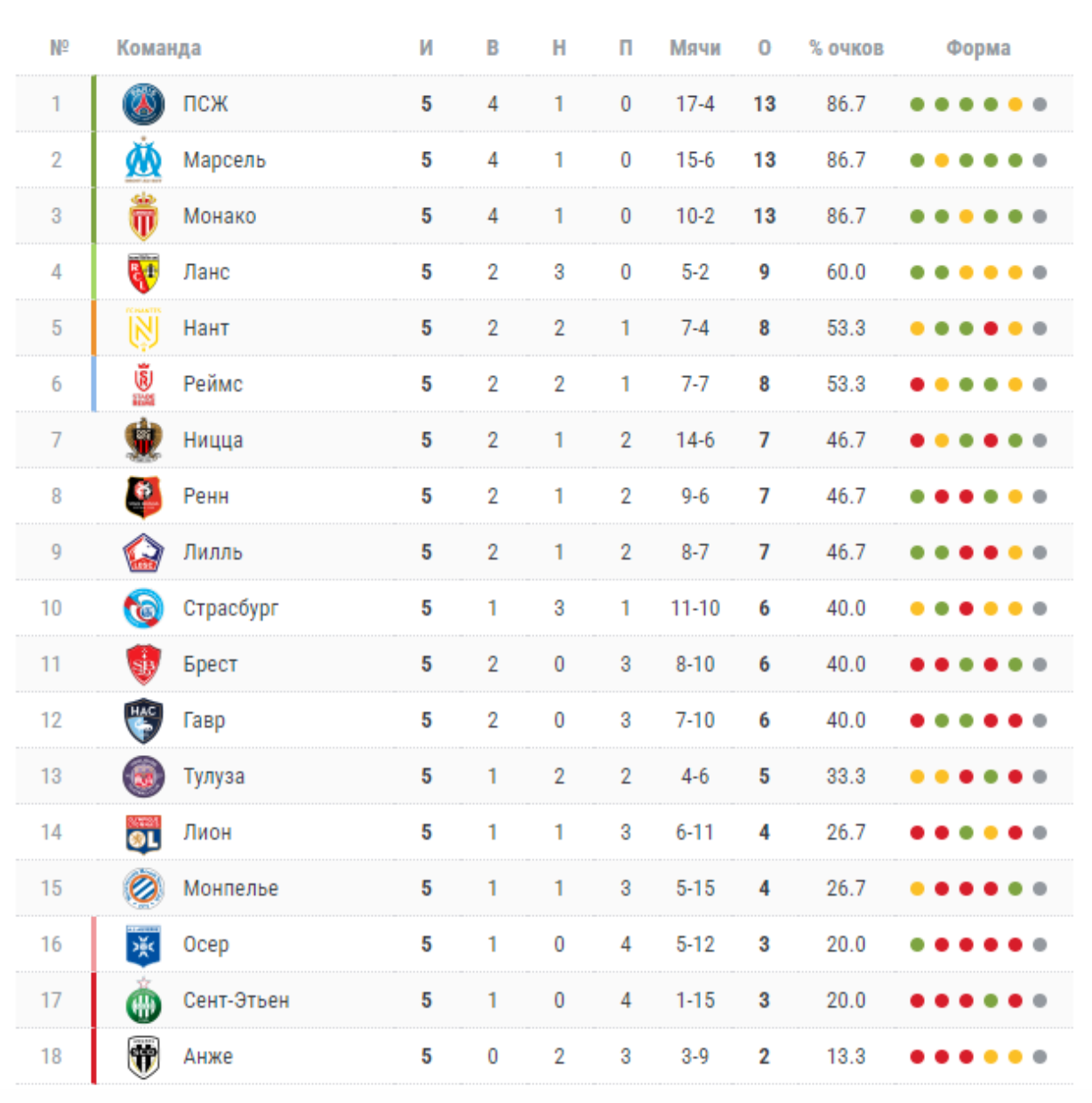
Task: Click the Lens club logo
Action: (143, 272)
